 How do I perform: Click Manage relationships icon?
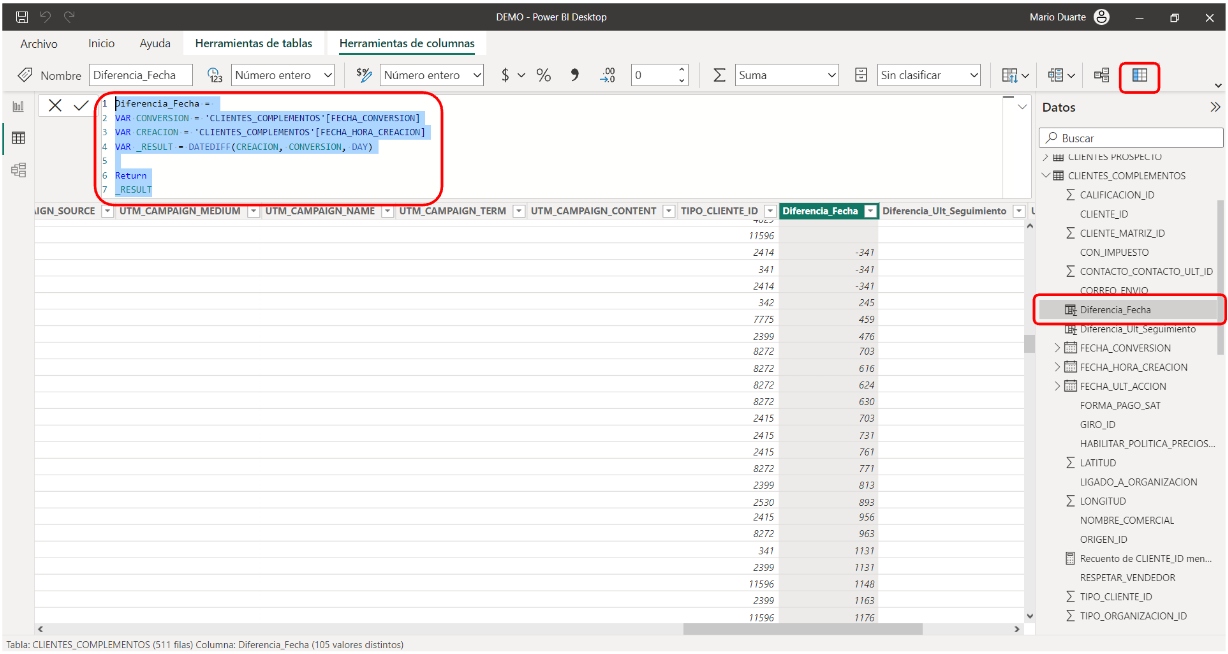click(1101, 75)
